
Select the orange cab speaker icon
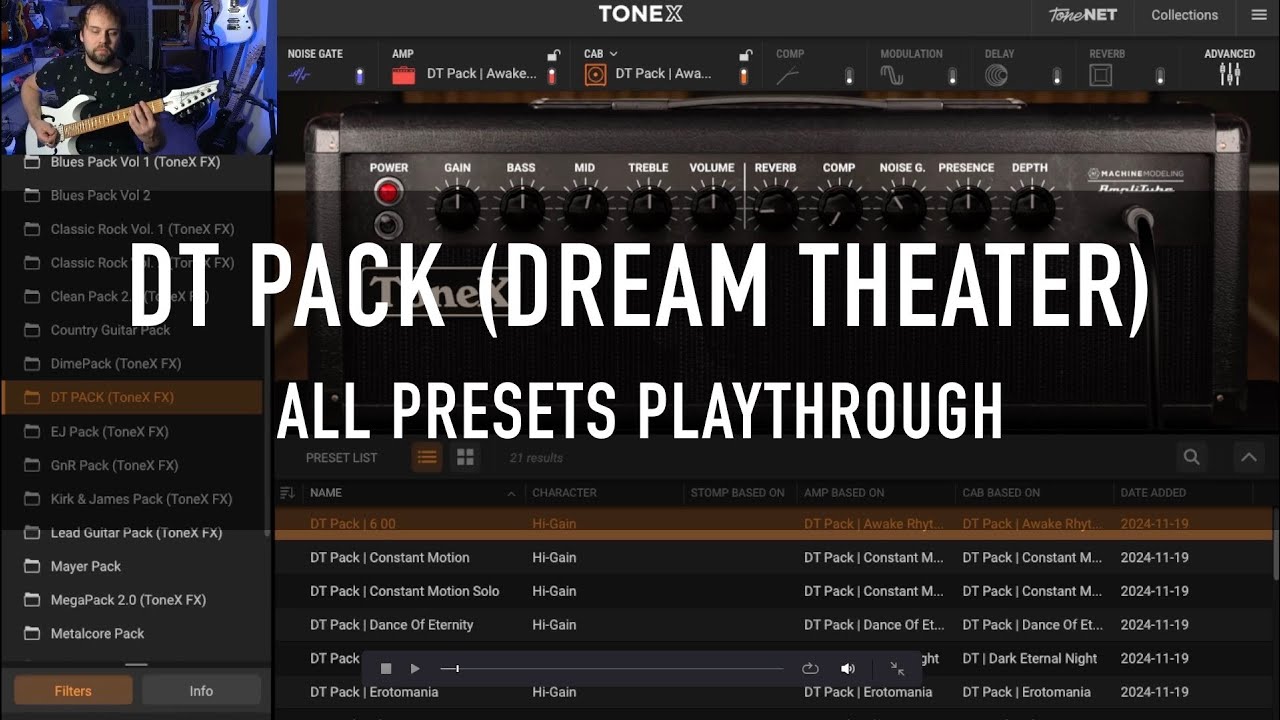(x=595, y=74)
